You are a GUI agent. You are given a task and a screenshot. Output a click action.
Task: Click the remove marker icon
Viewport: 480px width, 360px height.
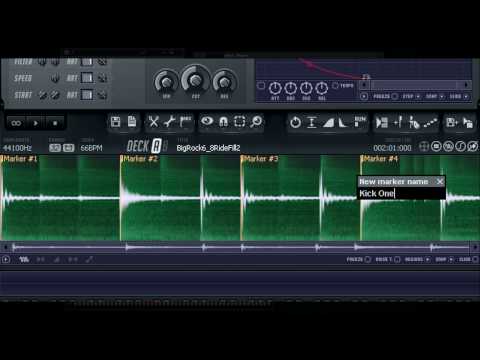(414, 122)
